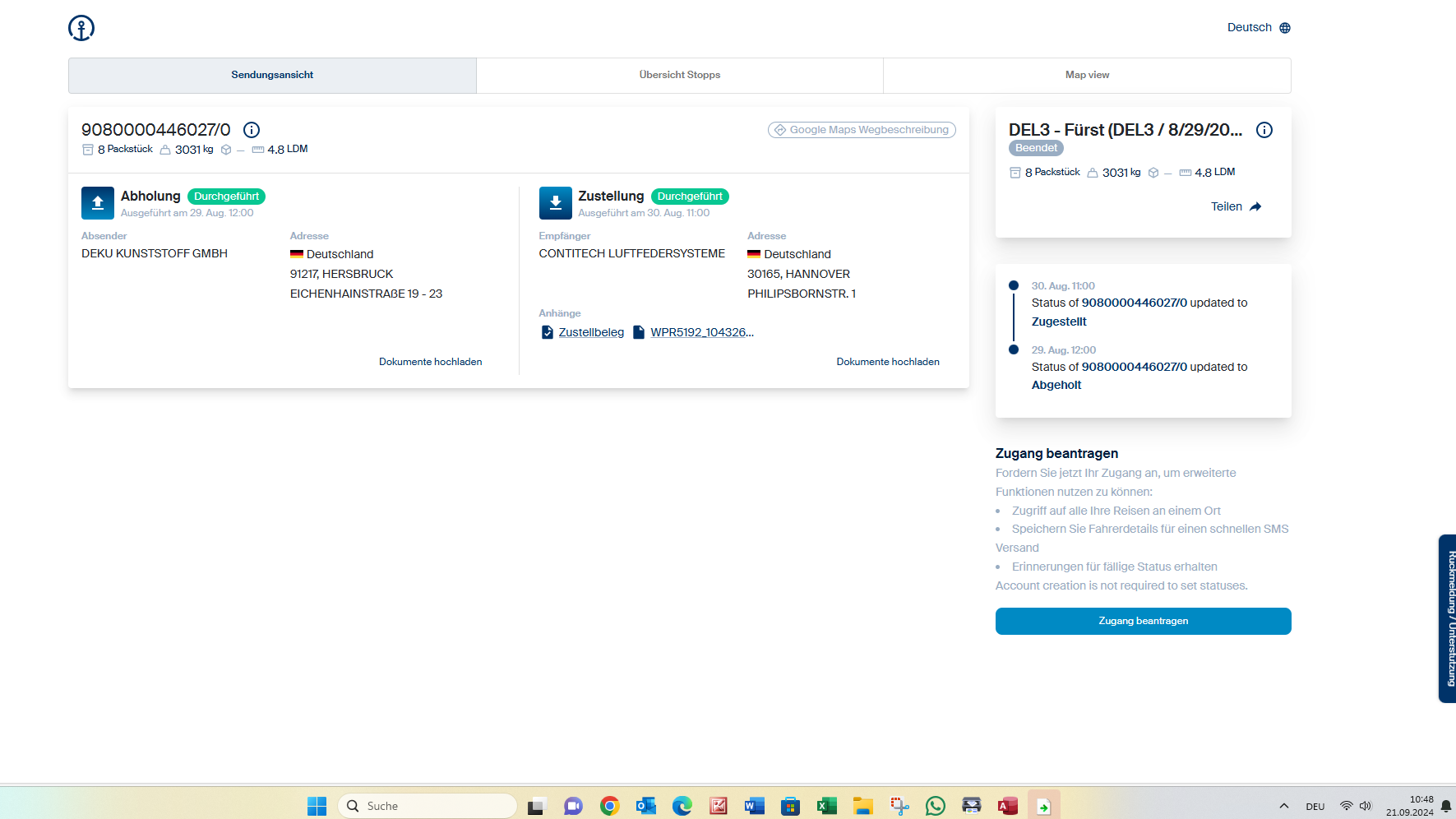
Task: Open the Windows Start menu
Action: pyautogui.click(x=317, y=806)
